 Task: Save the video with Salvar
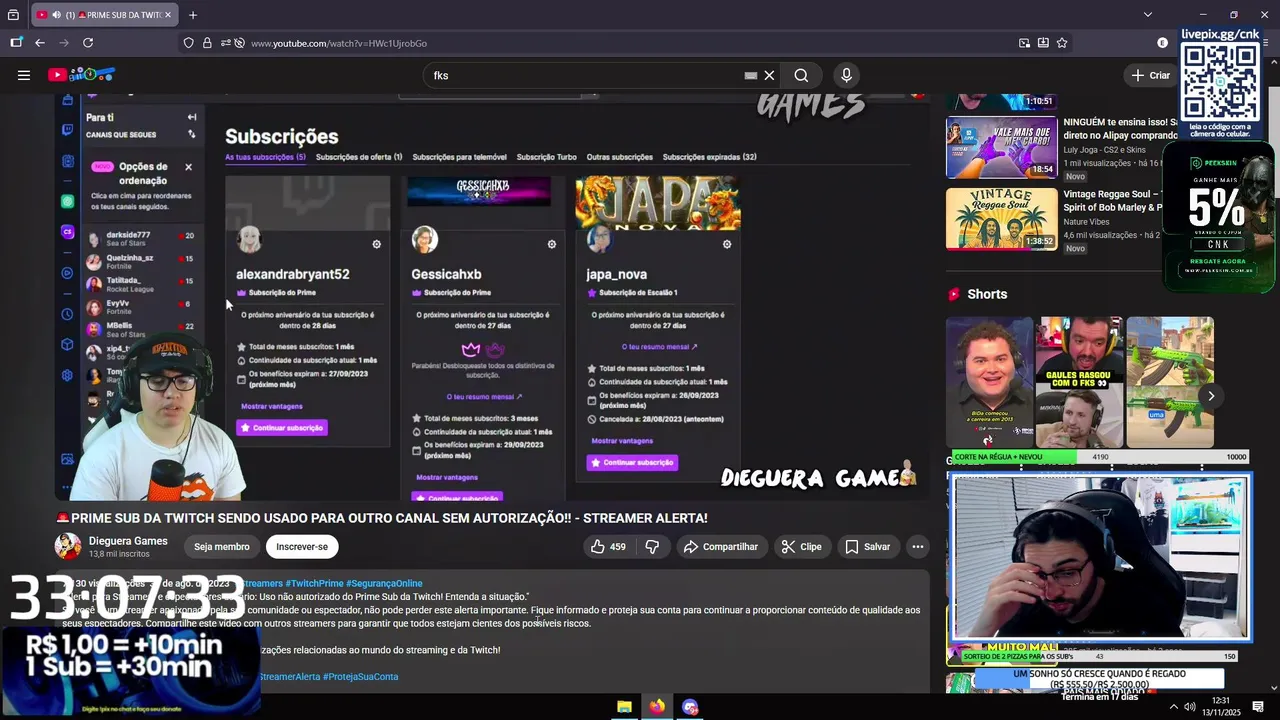[867, 547]
